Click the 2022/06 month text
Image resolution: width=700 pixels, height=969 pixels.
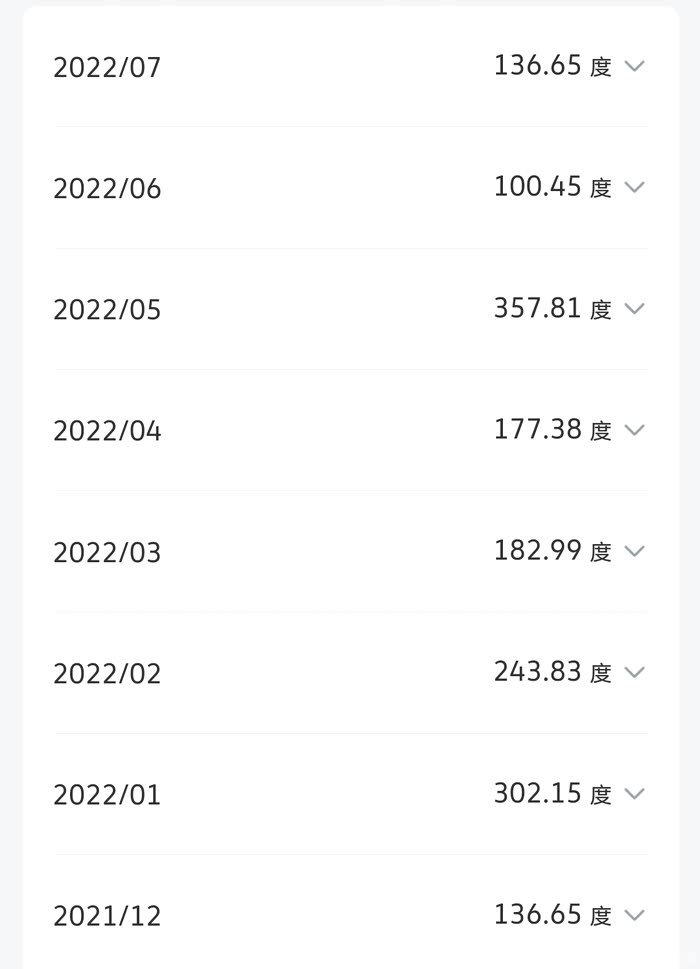[107, 189]
